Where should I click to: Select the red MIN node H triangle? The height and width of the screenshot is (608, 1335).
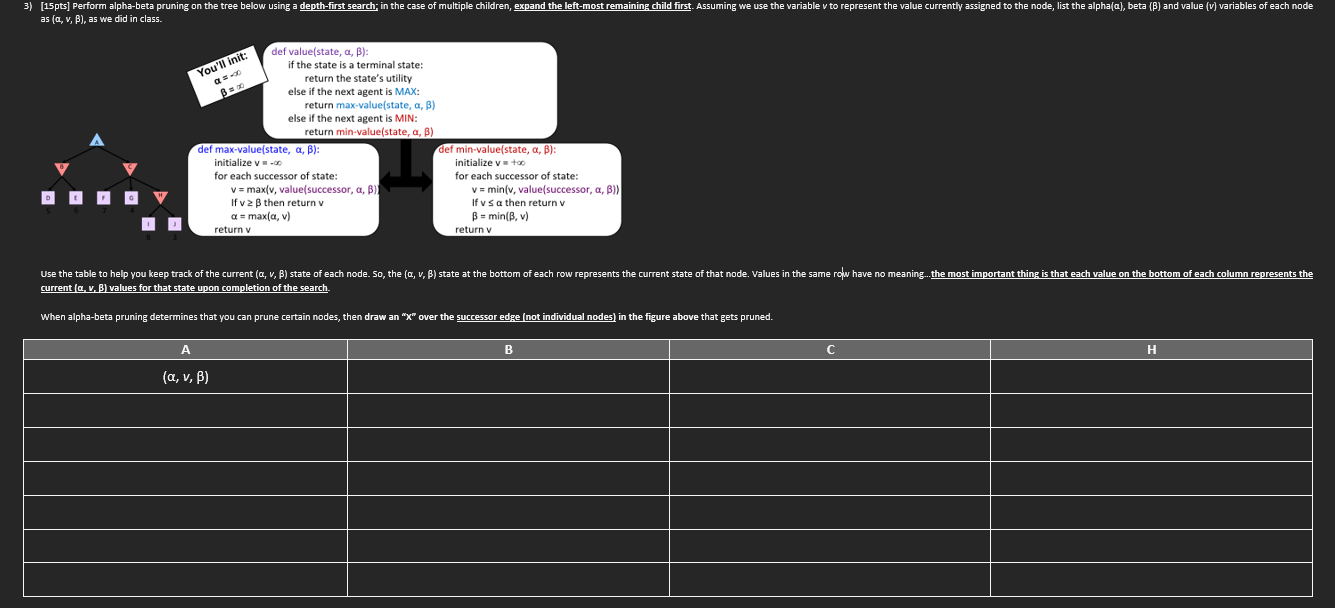tap(161, 197)
